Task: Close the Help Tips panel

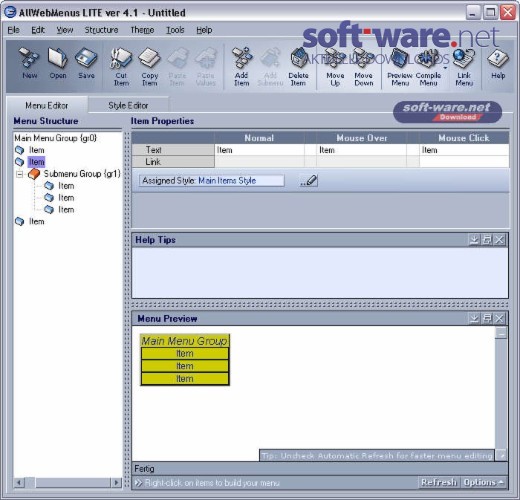Action: pyautogui.click(x=499, y=240)
